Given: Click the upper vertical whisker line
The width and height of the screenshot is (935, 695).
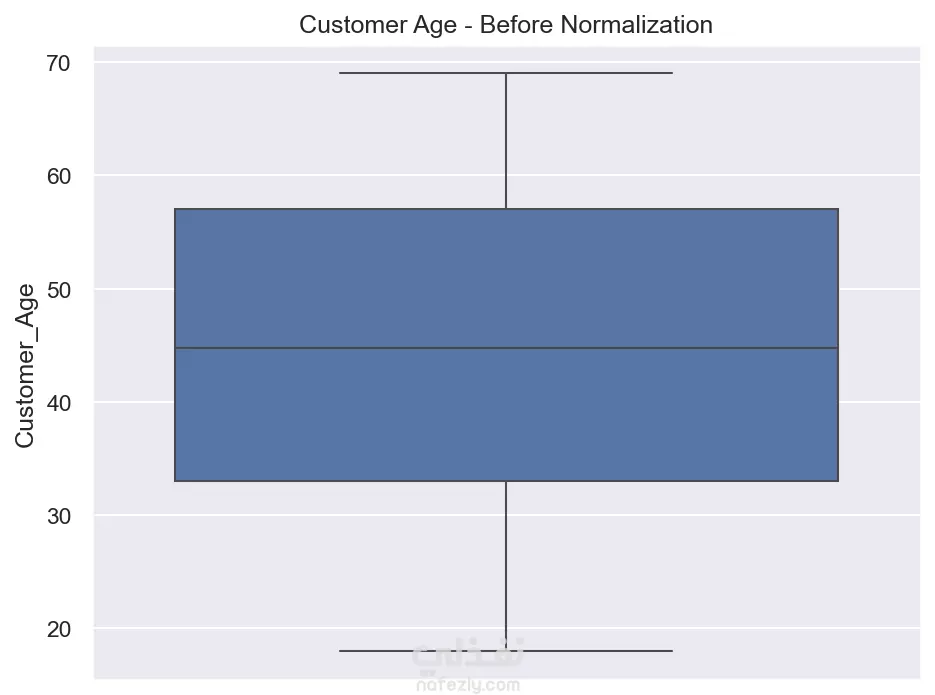Looking at the screenshot, I should click(506, 141).
